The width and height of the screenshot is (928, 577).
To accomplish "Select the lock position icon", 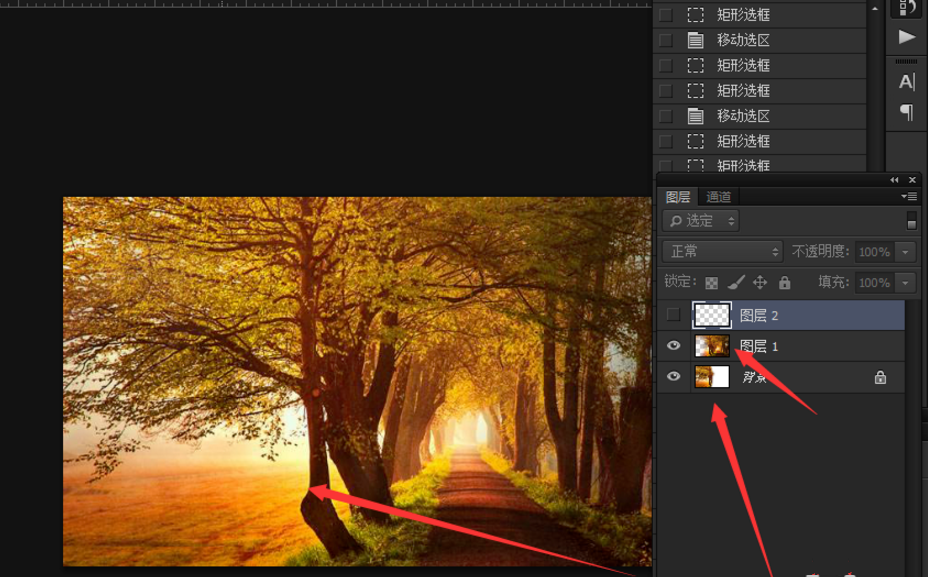I will coord(761,283).
